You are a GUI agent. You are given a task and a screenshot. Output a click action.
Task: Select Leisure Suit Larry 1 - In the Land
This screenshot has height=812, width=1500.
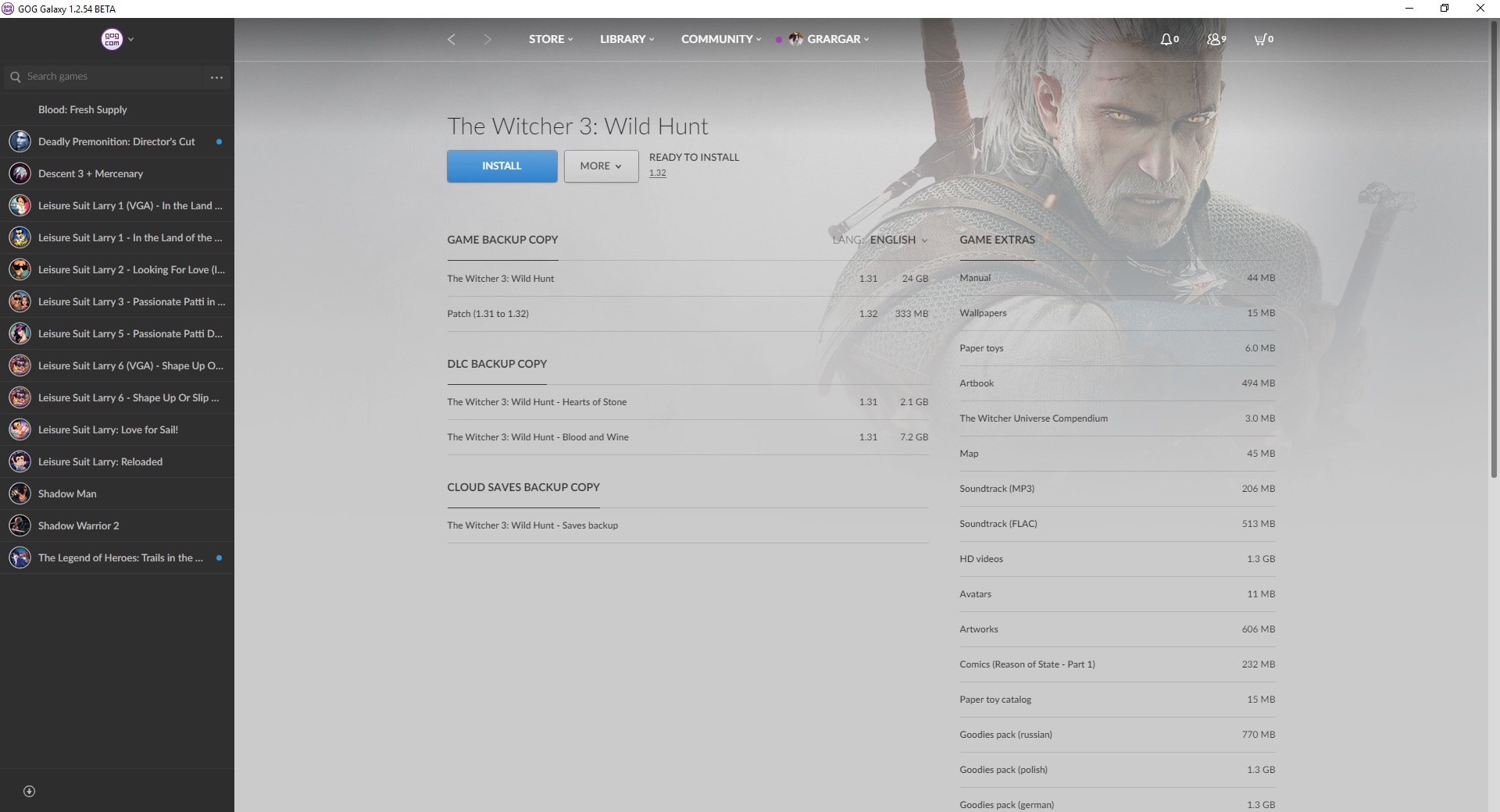[117, 237]
